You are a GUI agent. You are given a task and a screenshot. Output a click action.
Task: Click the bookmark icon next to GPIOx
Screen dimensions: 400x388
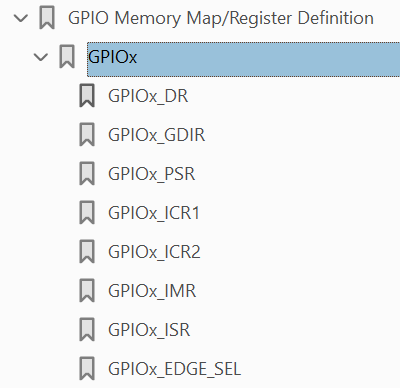(67, 57)
